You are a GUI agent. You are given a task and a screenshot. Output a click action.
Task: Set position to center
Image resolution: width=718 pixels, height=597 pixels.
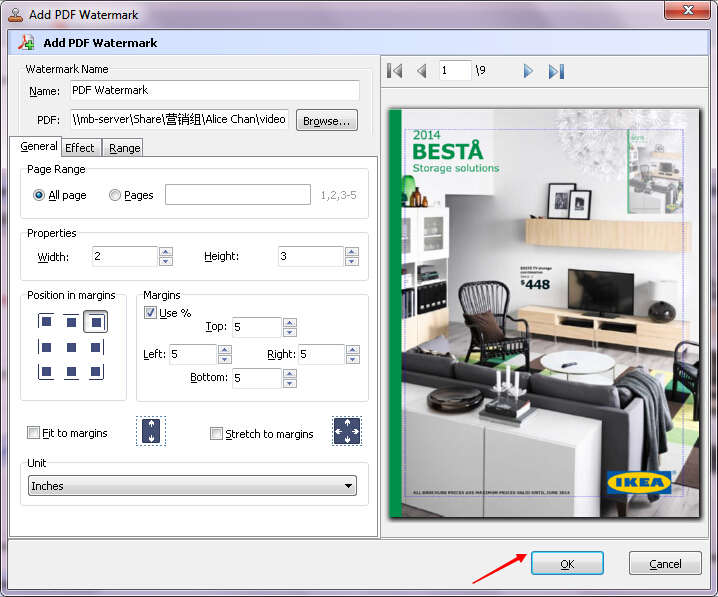(71, 347)
